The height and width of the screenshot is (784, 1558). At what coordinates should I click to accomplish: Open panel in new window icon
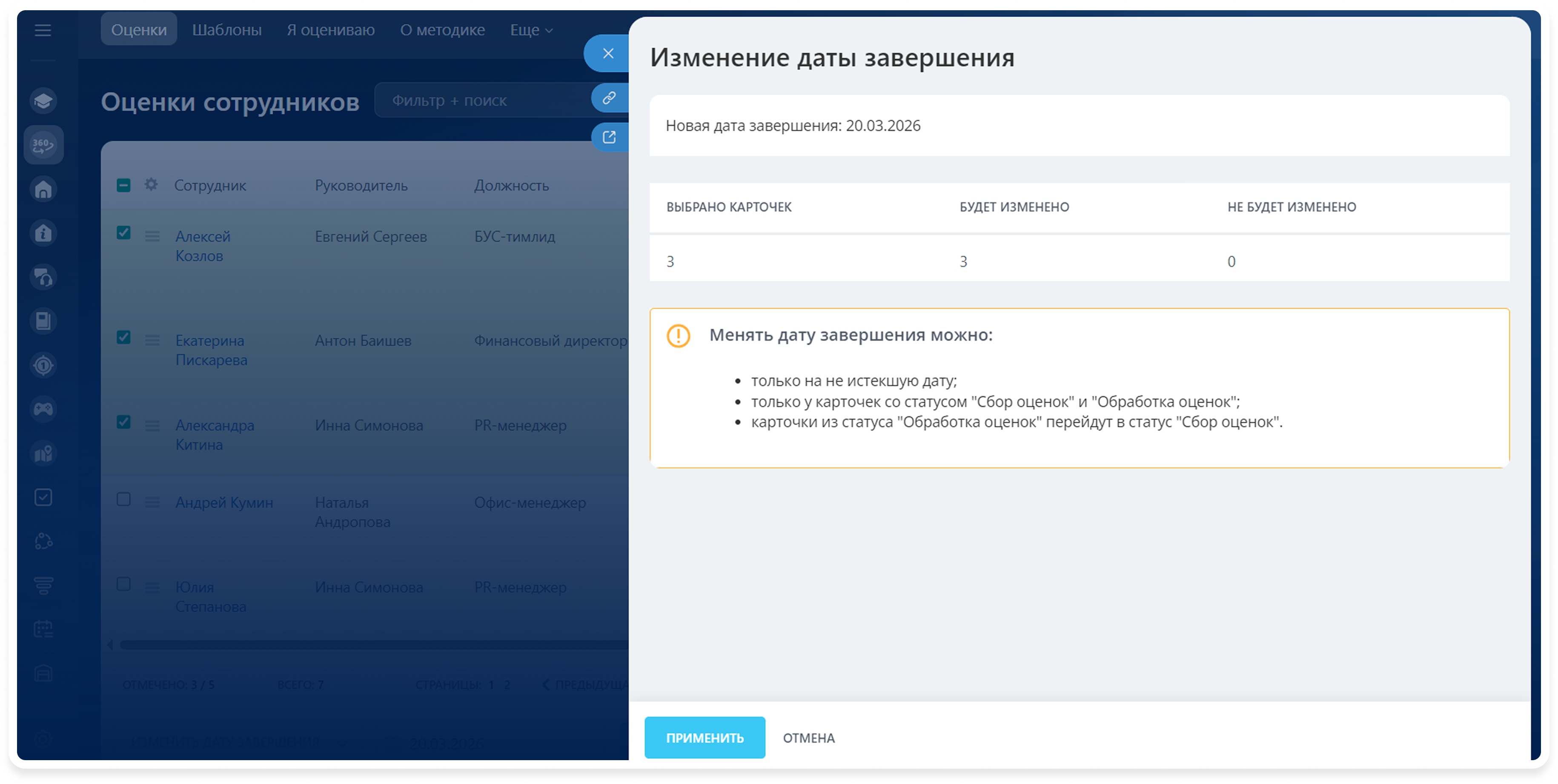(x=609, y=137)
